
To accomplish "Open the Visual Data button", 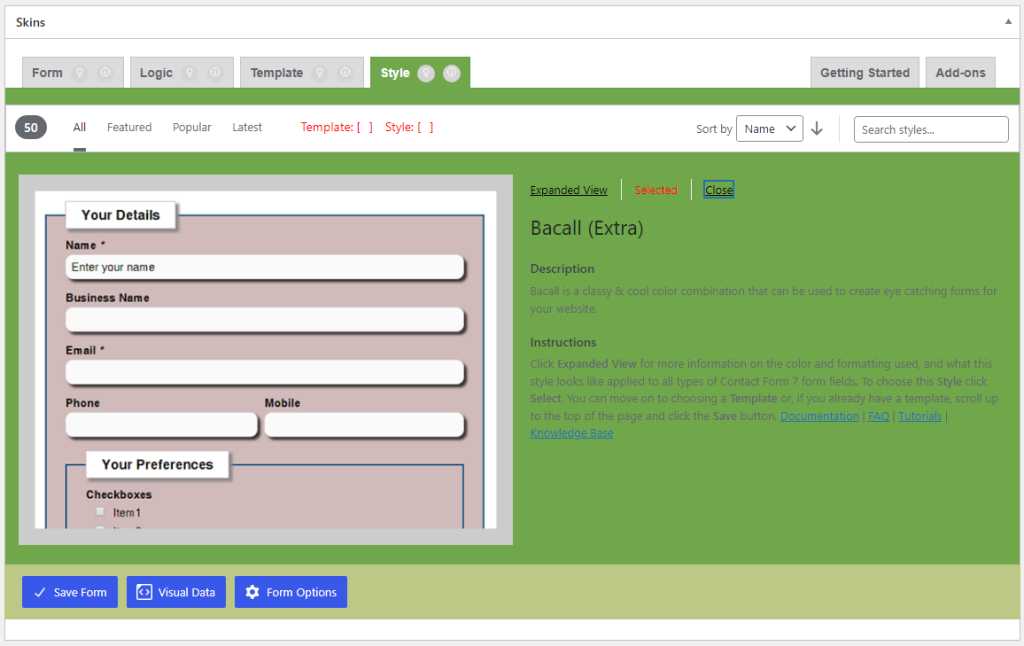I will (176, 592).
